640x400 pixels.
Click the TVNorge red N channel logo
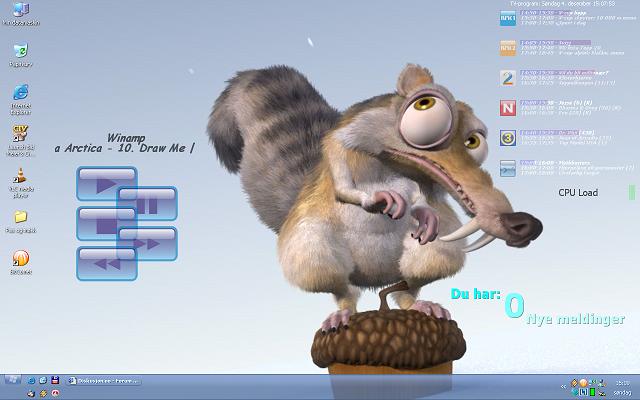pyautogui.click(x=508, y=108)
